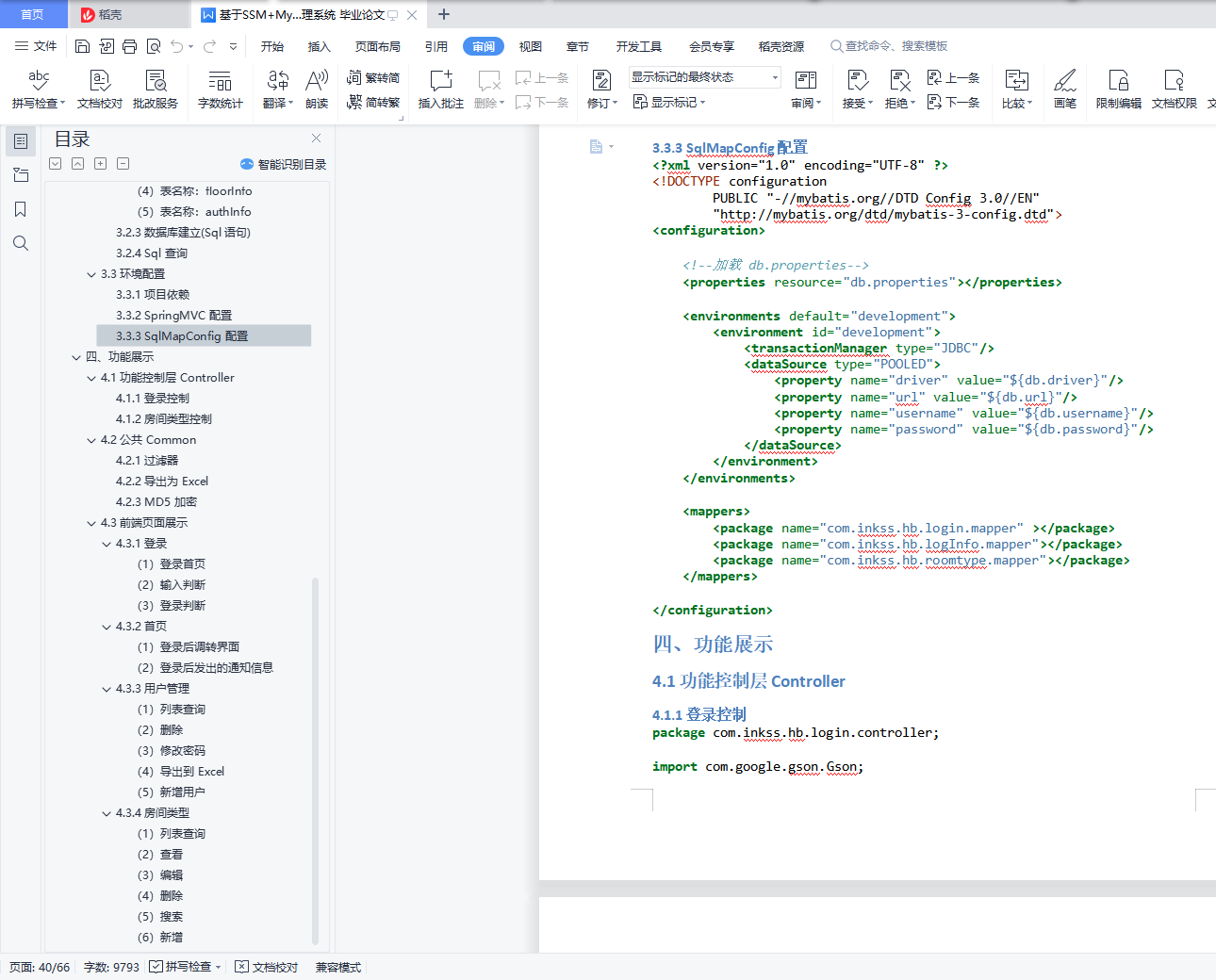
Task: Open the bookmark panel in left sidebar
Action: (20, 209)
